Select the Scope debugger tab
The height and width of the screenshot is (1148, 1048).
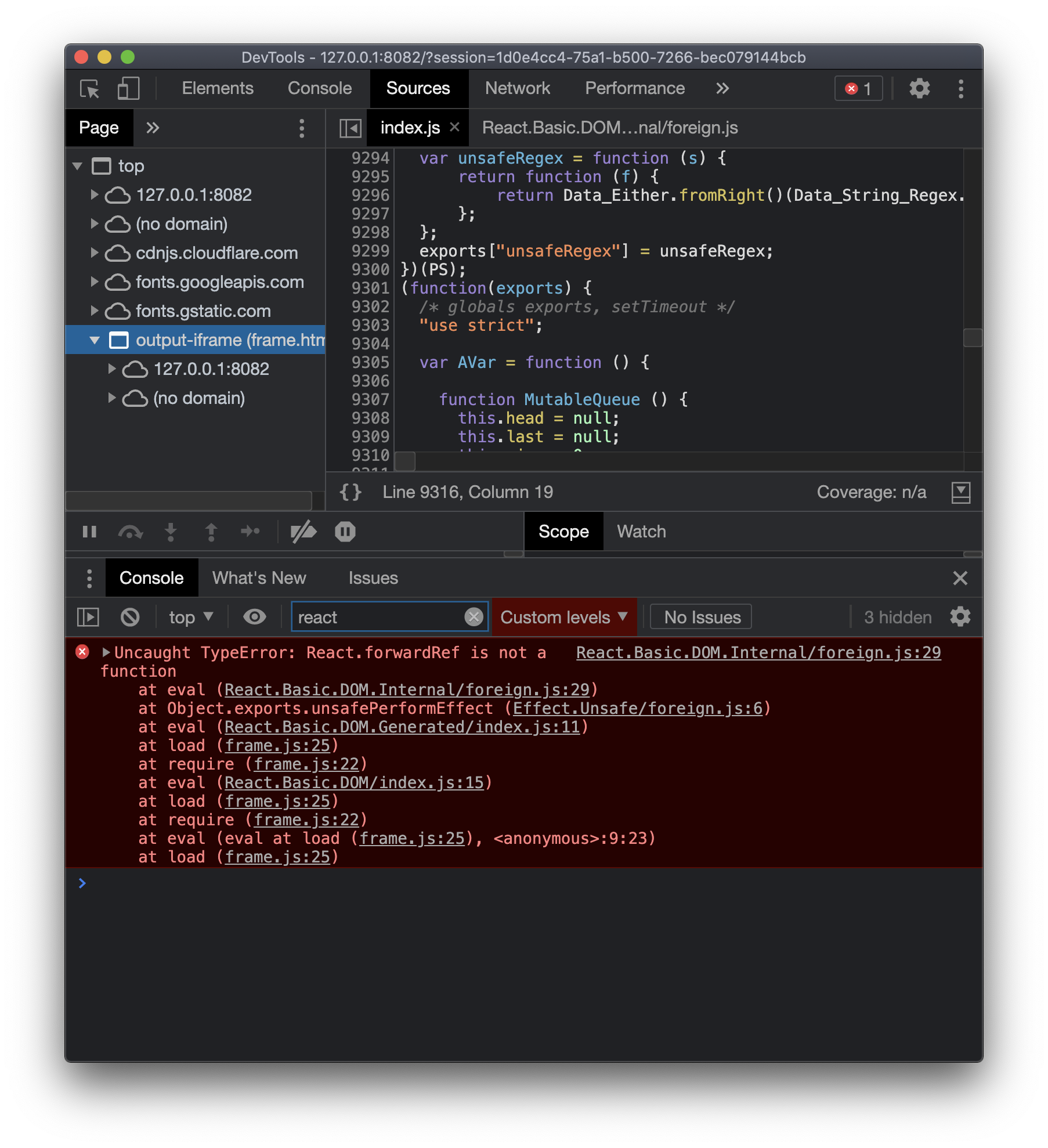tap(563, 532)
